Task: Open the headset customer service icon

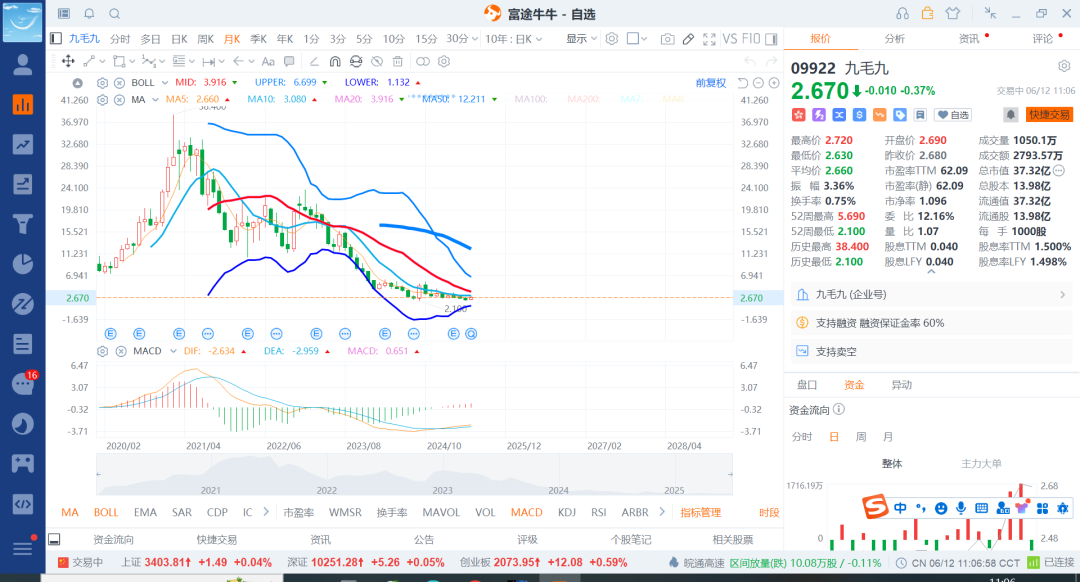Action: point(902,13)
